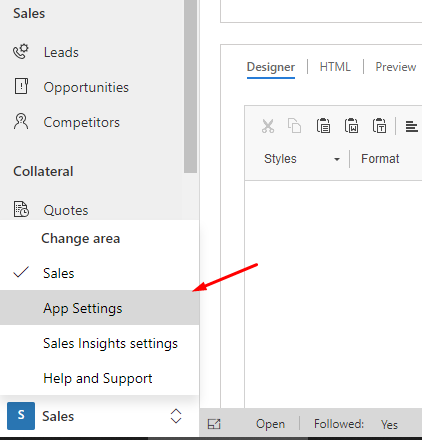
Task: Click the Paste clipboard icon
Action: (323, 126)
